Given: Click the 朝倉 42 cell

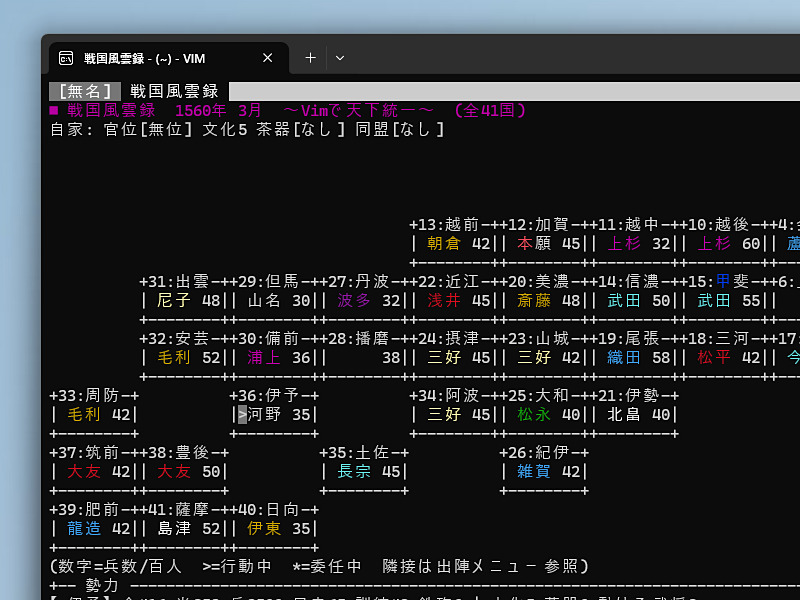Looking at the screenshot, I should 459,244.
